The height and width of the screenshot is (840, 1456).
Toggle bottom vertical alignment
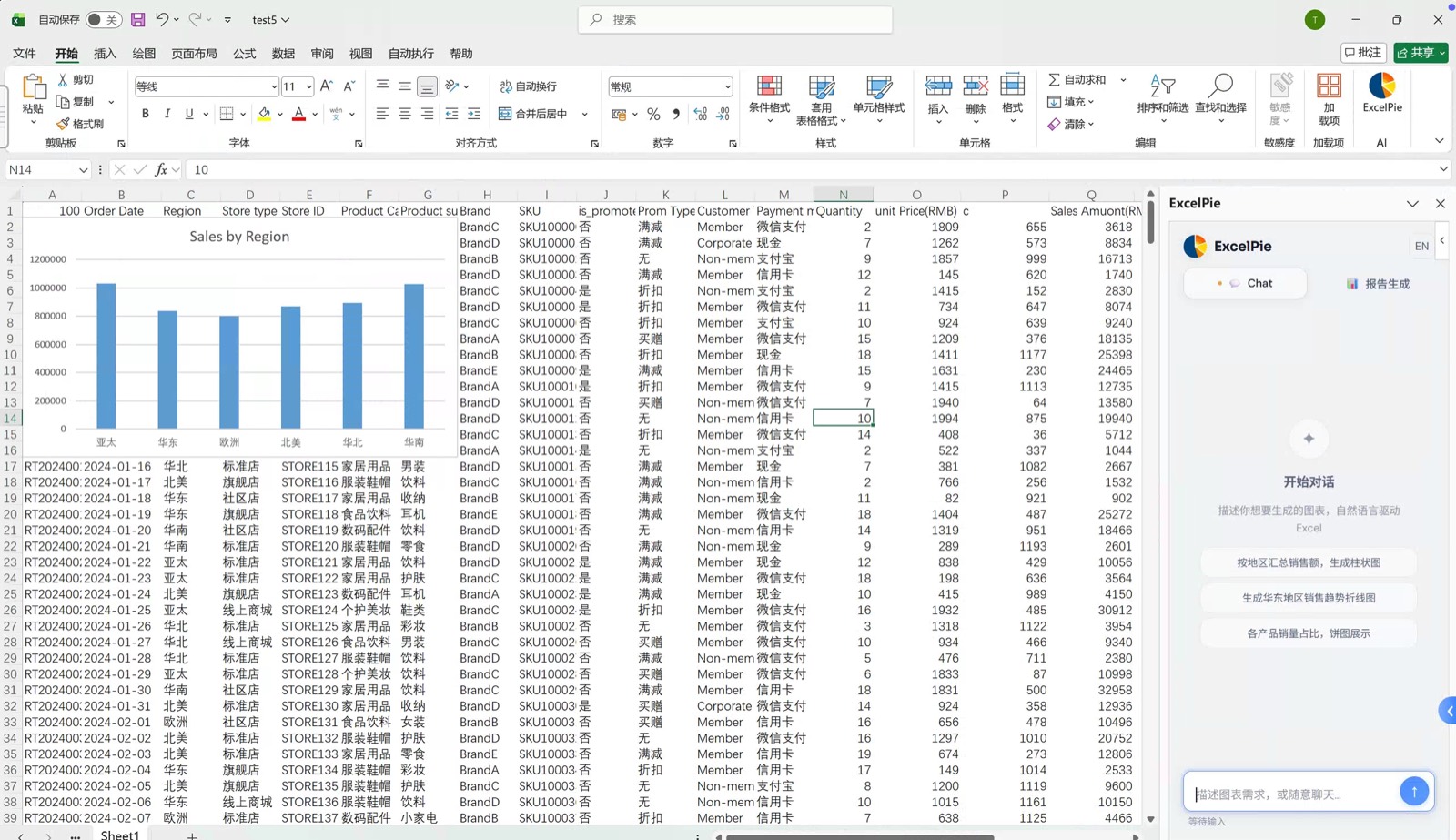[x=427, y=86]
